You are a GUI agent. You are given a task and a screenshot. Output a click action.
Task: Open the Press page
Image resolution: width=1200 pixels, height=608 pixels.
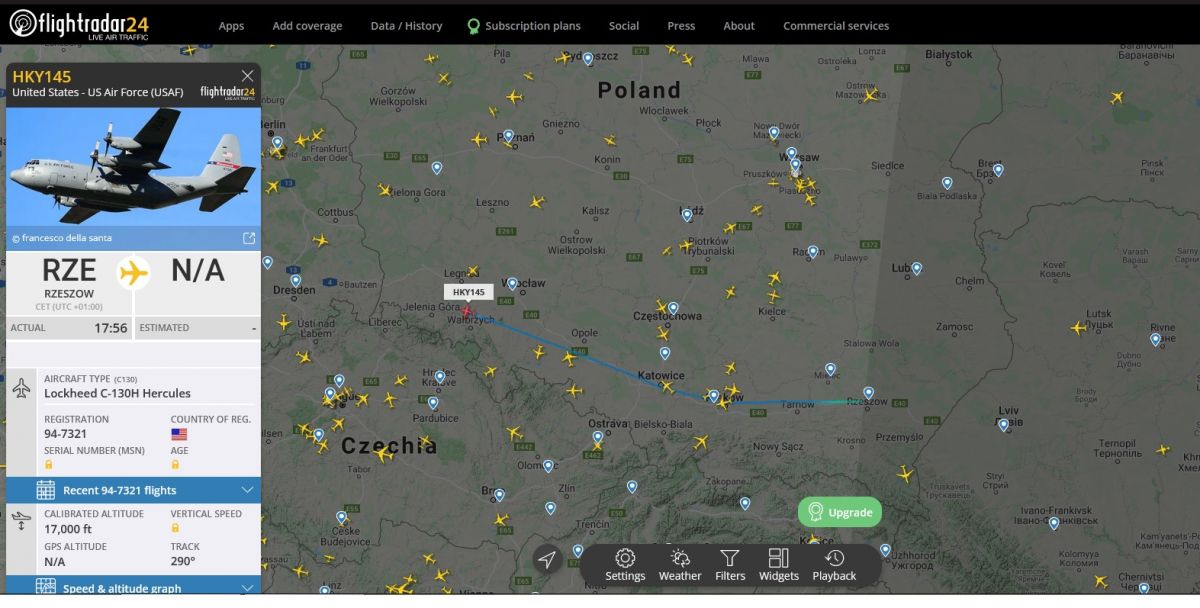681,26
